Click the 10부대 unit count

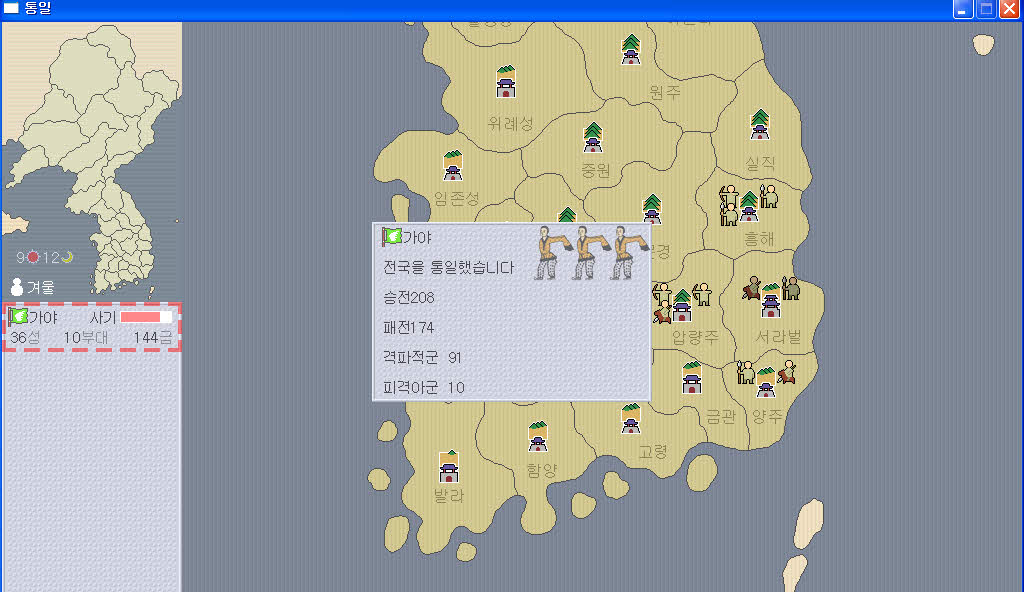(86, 338)
